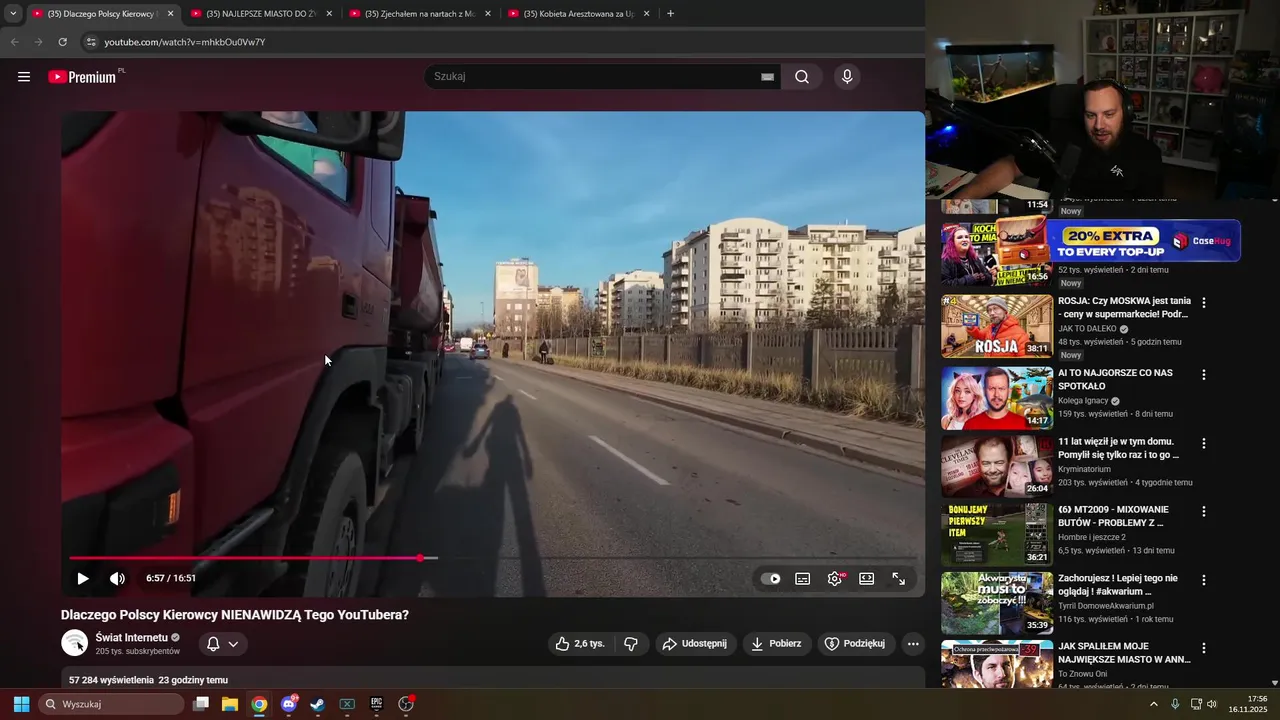Viewport: 1280px width, 720px height.
Task: Switch to Zjechałem na nartach tab
Action: (x=419, y=14)
